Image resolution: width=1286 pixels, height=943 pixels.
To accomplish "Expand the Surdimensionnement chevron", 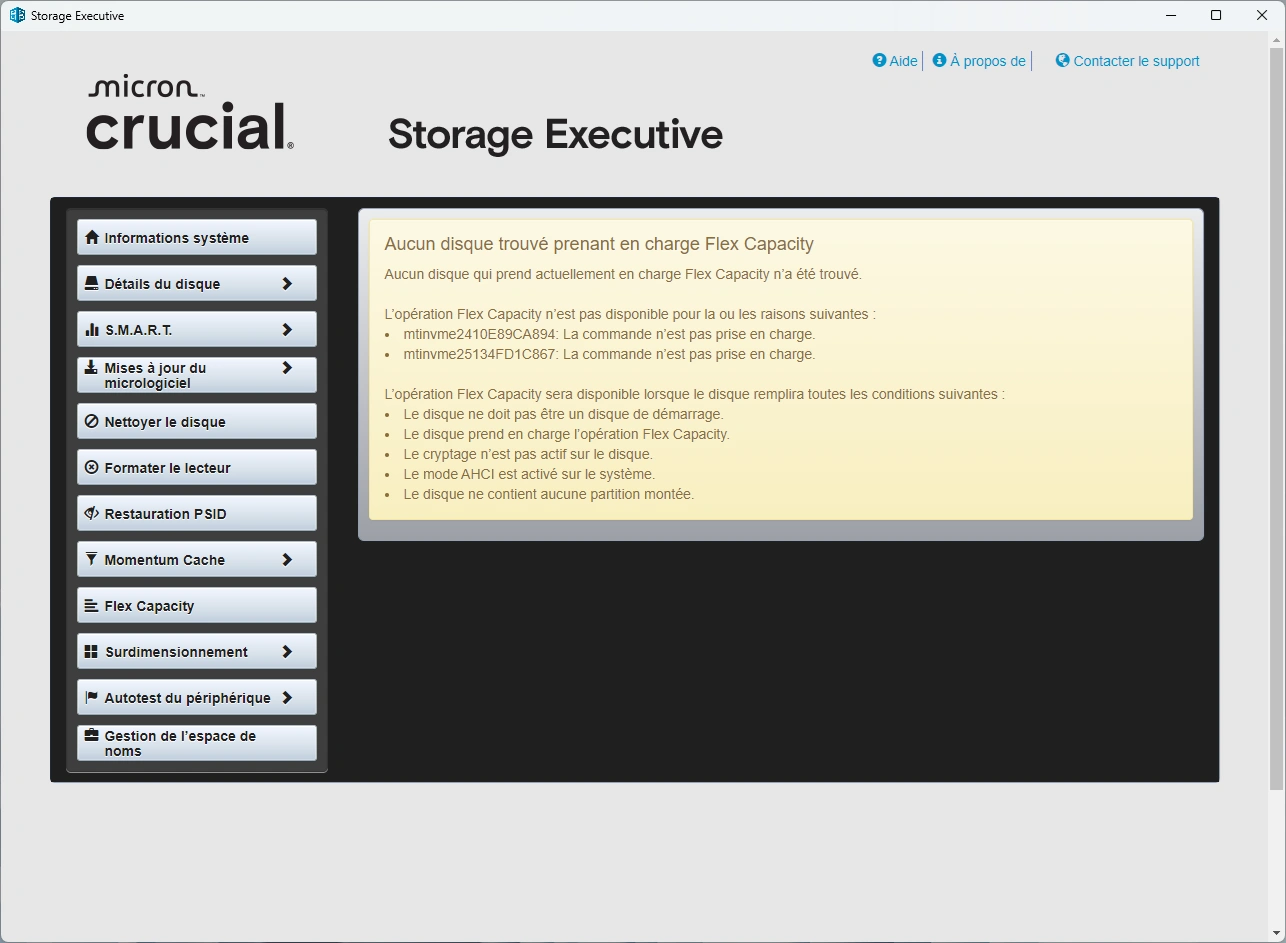I will pos(287,651).
